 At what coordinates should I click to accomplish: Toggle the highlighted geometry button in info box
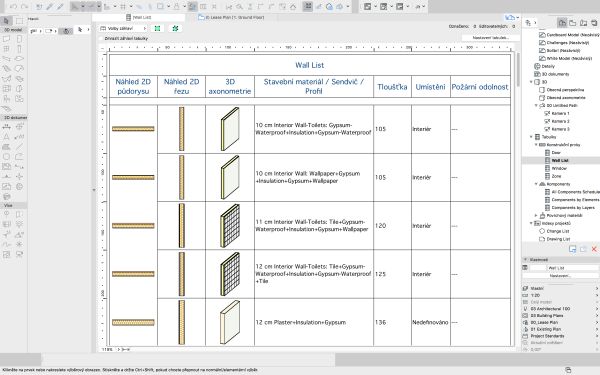click(x=66, y=31)
